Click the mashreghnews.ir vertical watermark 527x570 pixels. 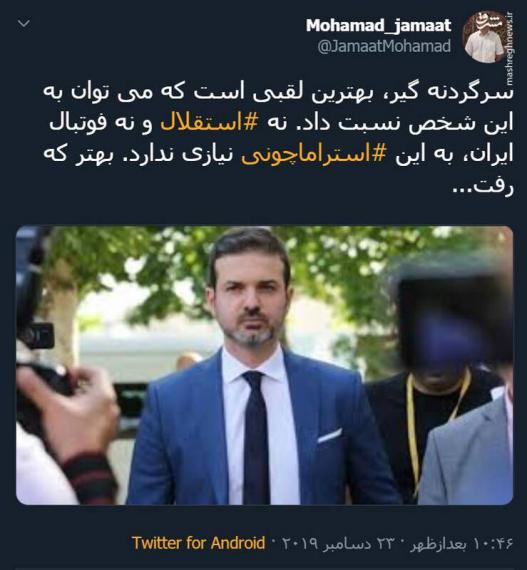click(x=509, y=49)
